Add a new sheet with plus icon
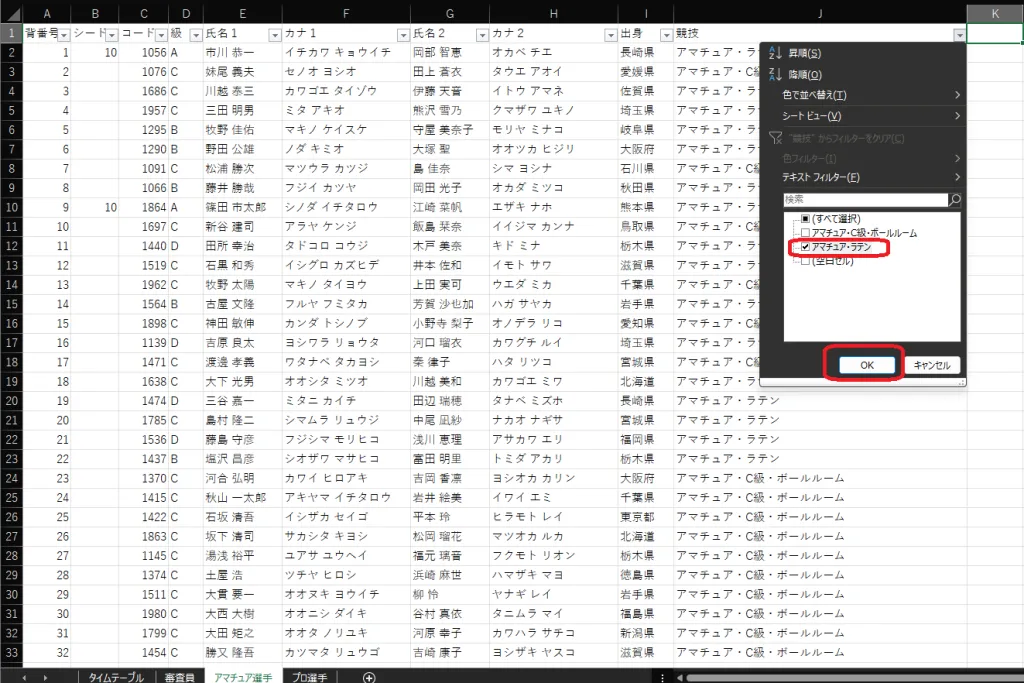The image size is (1024, 683). click(x=369, y=677)
